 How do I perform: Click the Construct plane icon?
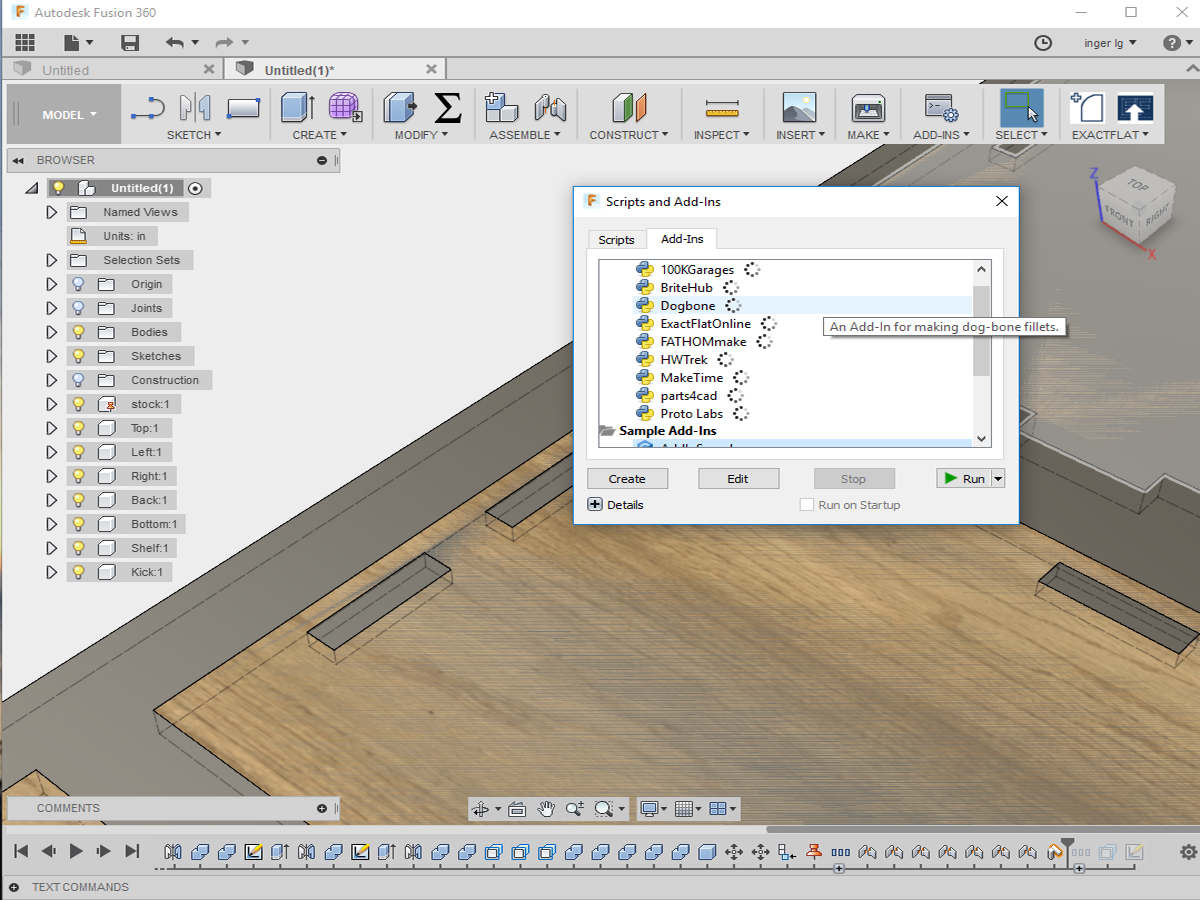pos(629,107)
